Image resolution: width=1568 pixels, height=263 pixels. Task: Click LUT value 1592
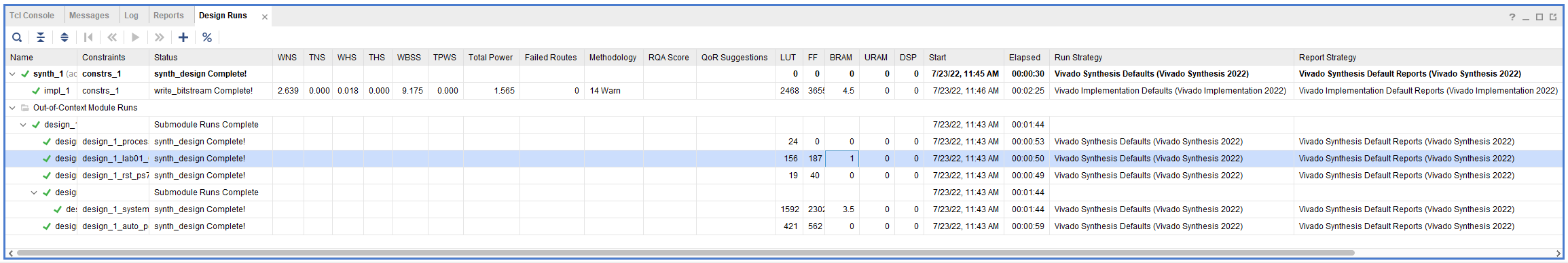click(790, 209)
